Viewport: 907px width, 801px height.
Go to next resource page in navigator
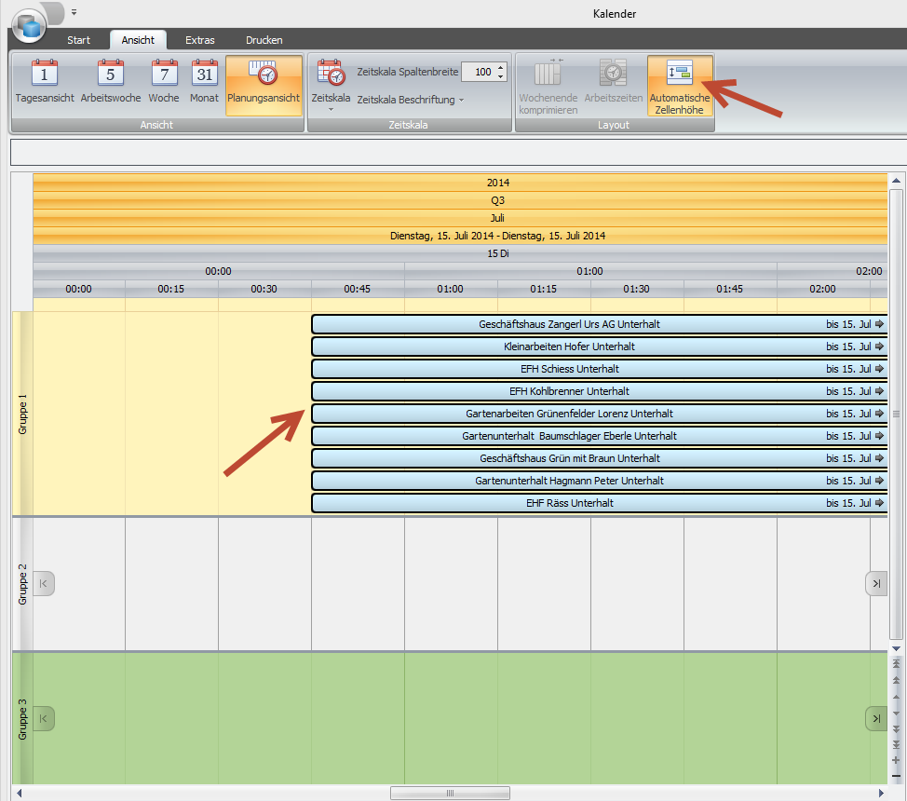[x=896, y=729]
